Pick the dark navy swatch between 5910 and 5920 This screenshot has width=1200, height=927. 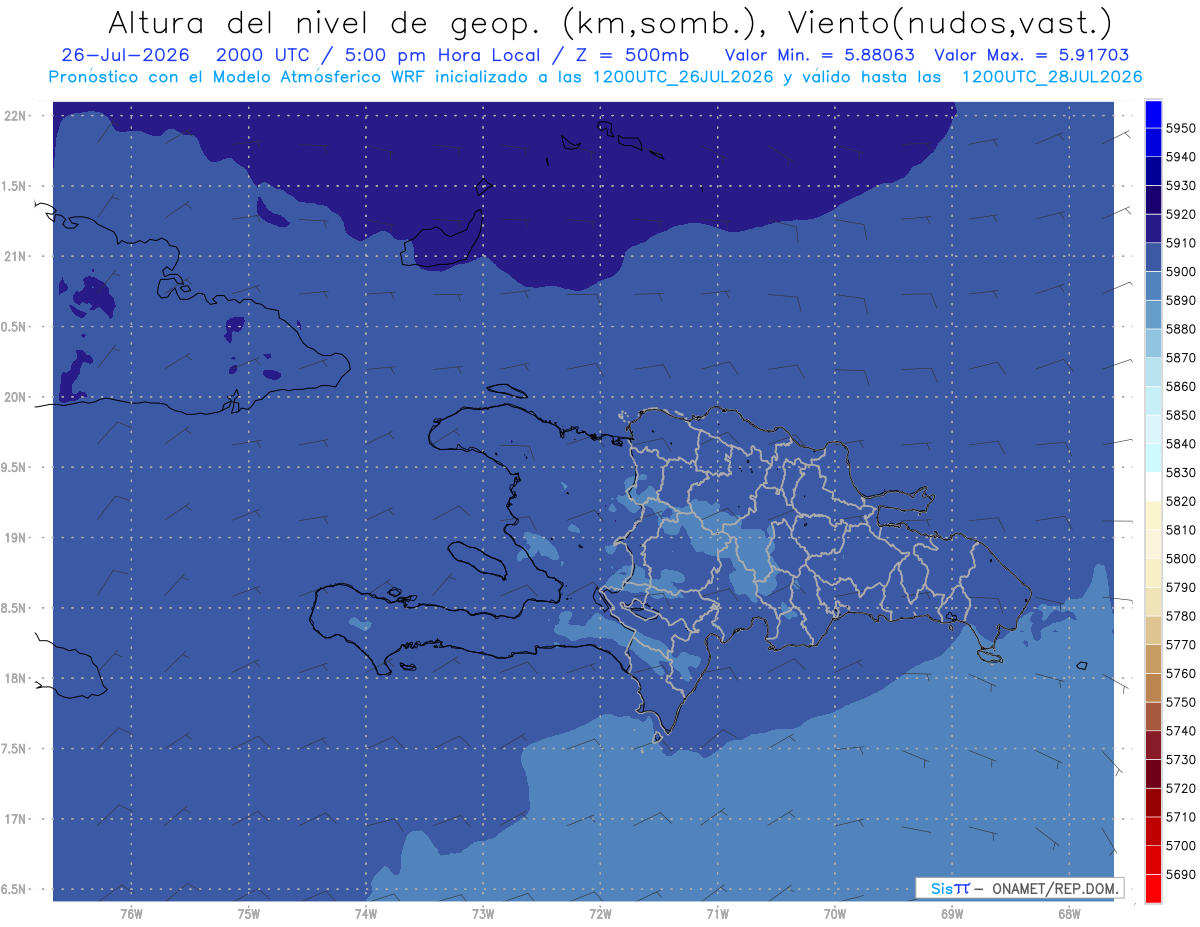click(x=1153, y=228)
